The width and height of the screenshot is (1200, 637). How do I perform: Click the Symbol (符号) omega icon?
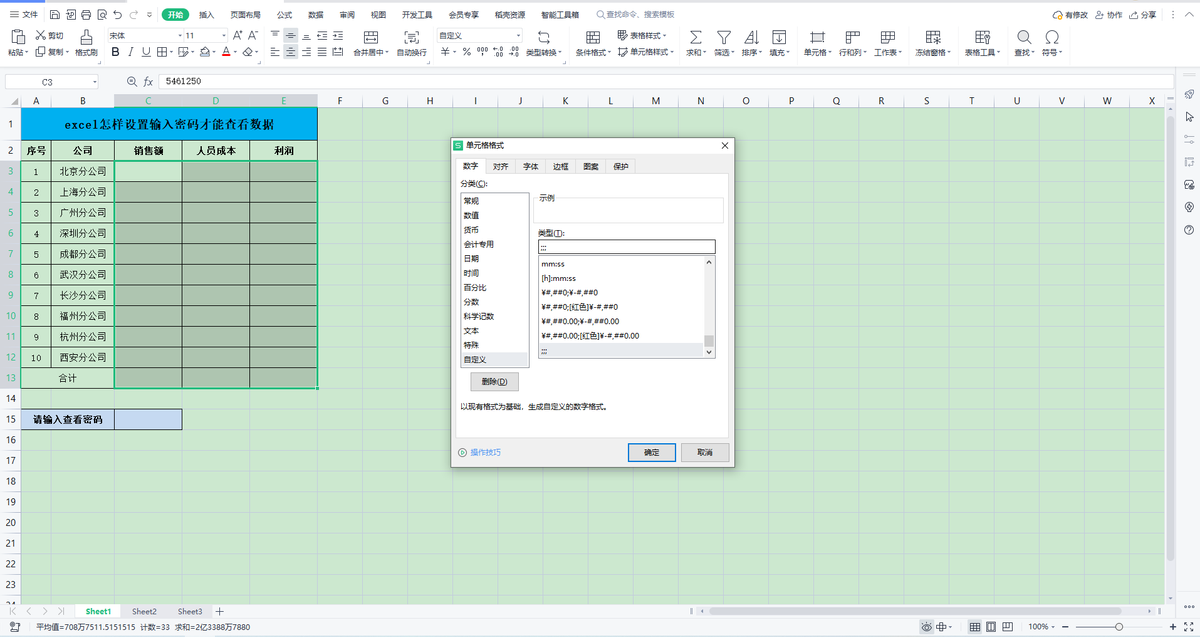coord(1051,36)
